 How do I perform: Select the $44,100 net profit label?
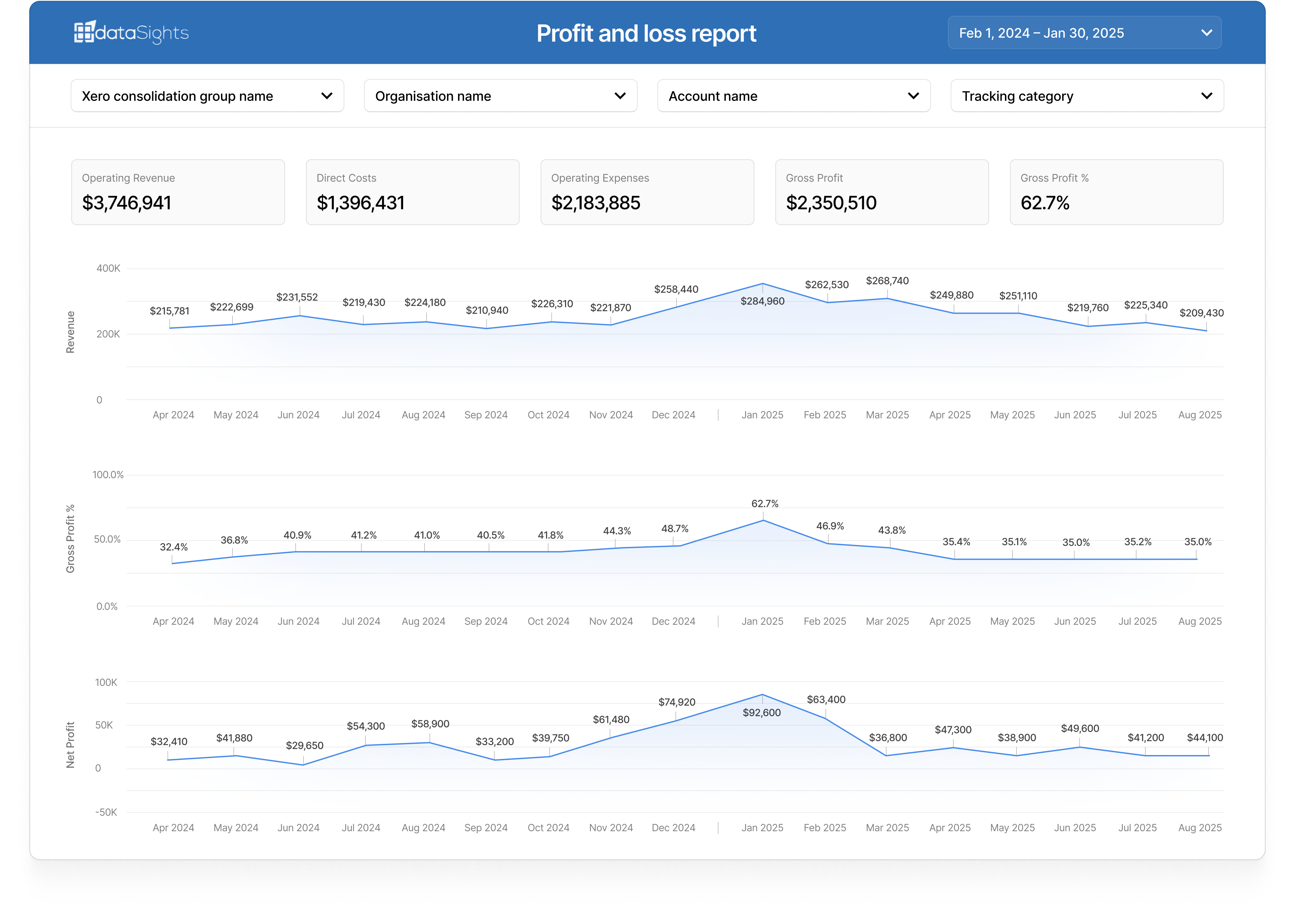coord(1205,737)
